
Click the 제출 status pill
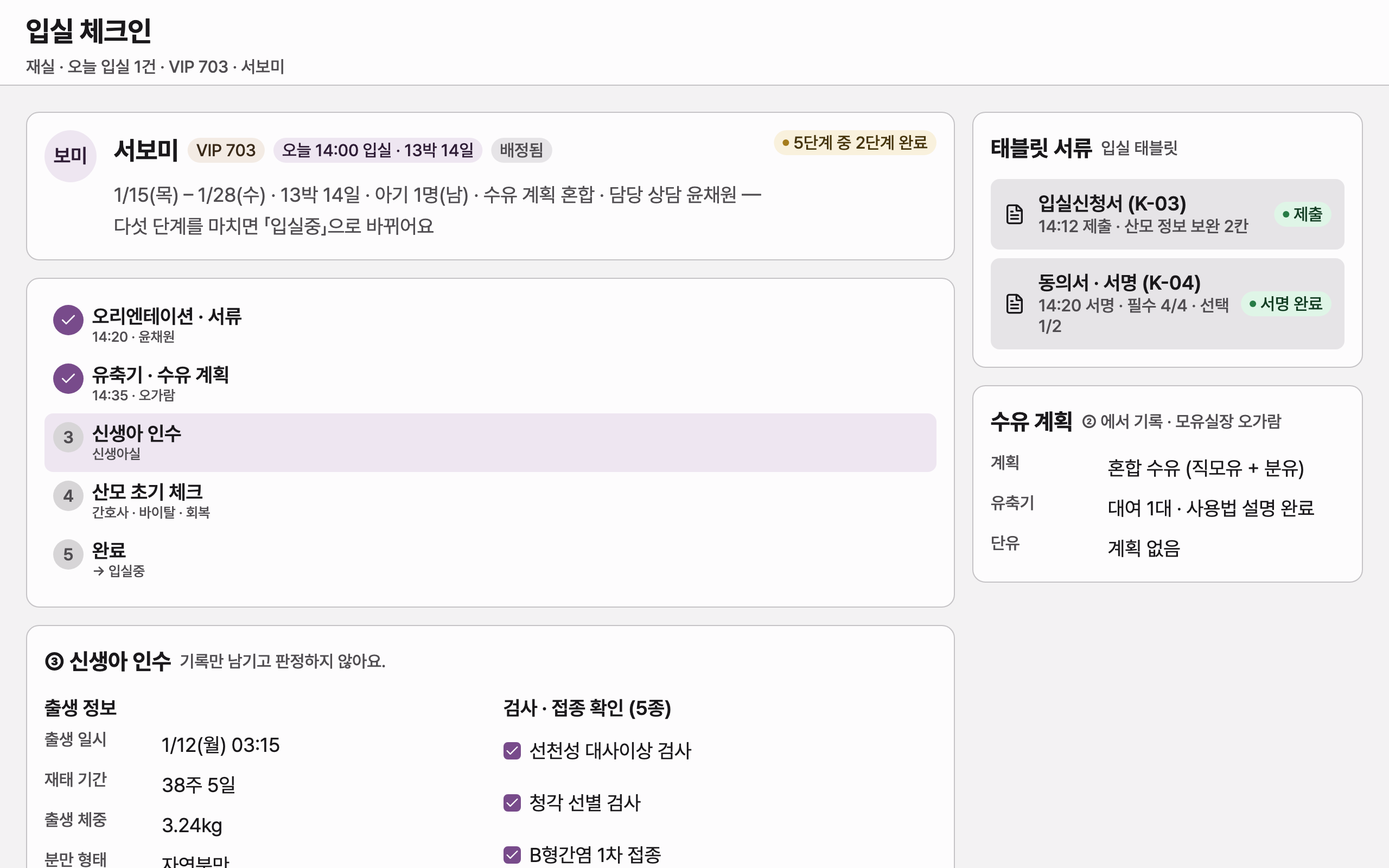tap(1302, 214)
